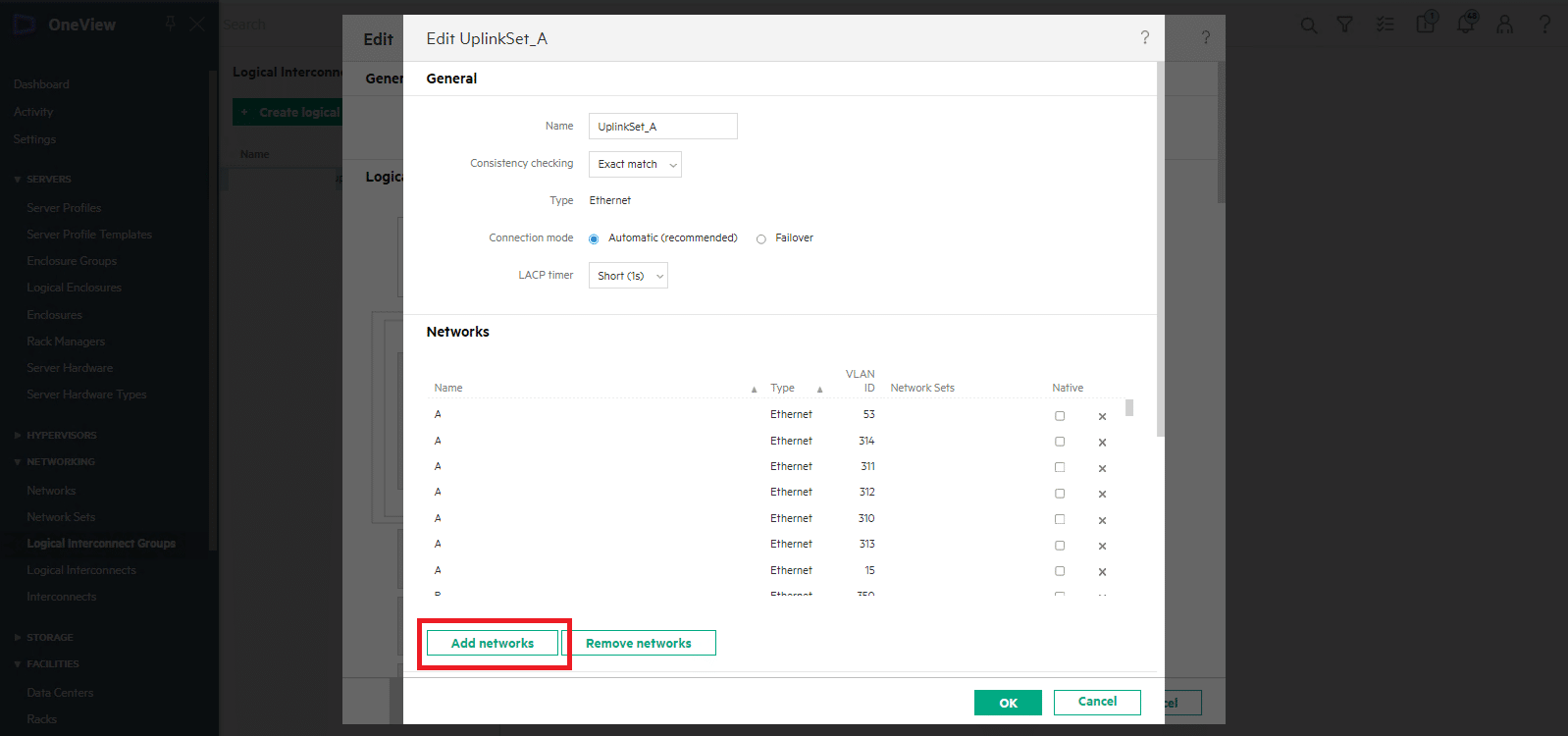Remove network row with VLAN ID 15
The width and height of the screenshot is (1568, 736).
point(1102,572)
